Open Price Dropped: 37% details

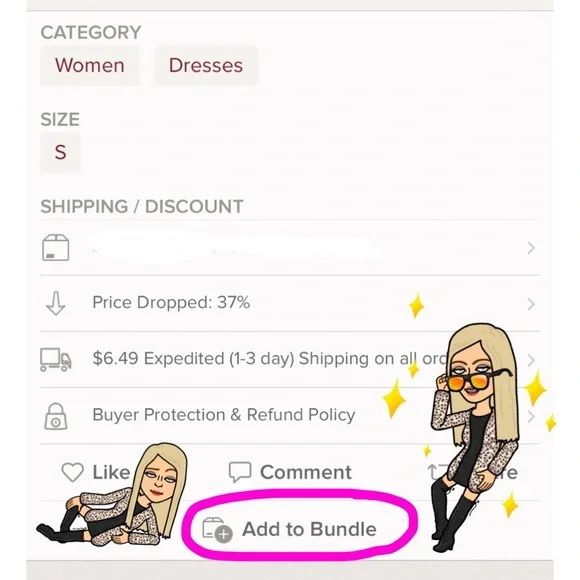pyautogui.click(x=171, y=302)
